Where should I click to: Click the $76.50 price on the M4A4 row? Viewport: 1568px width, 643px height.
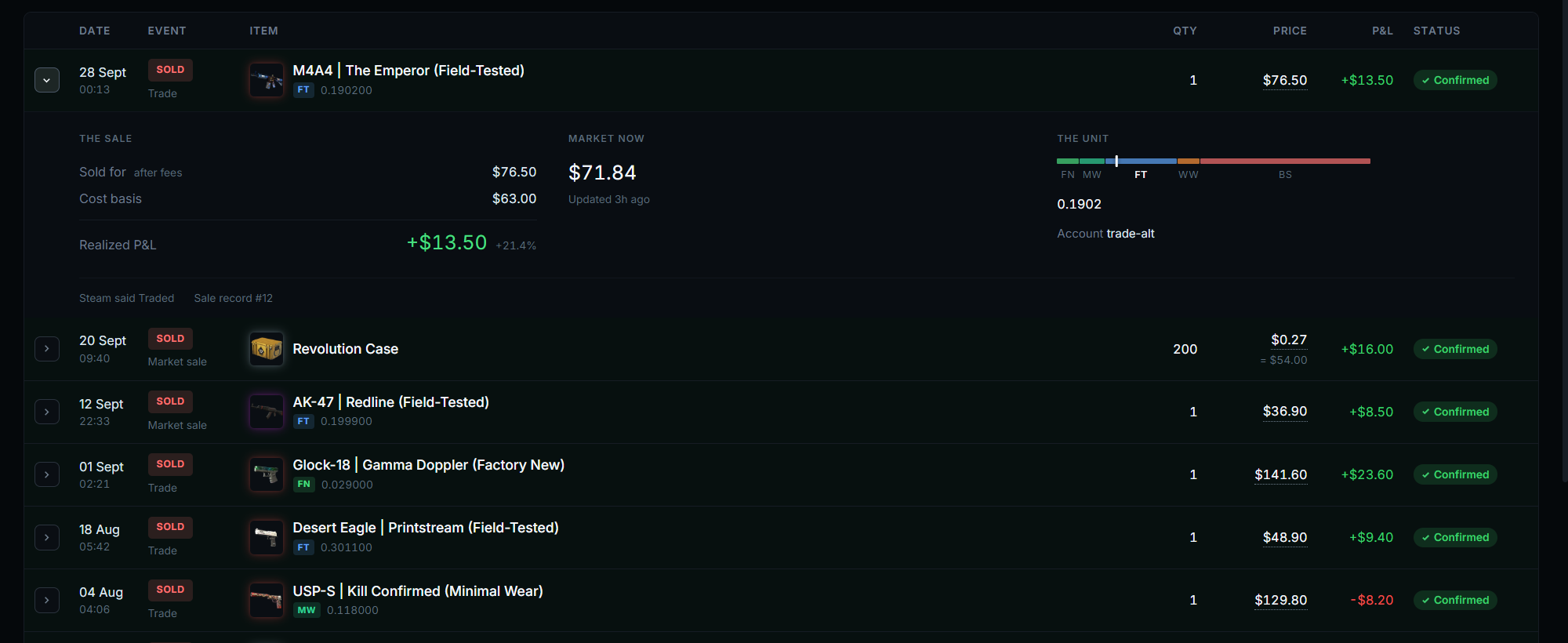coord(1285,80)
